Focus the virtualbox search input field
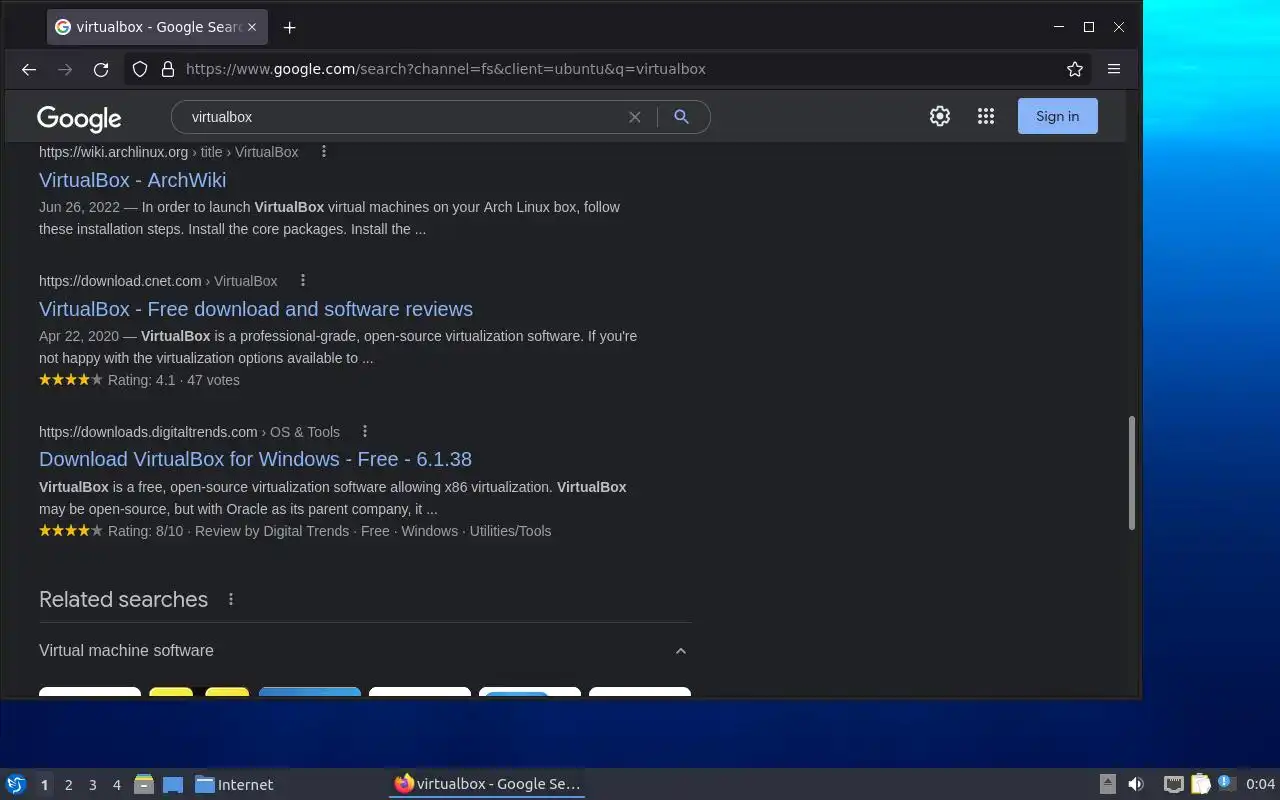This screenshot has width=1280, height=800. (x=400, y=117)
